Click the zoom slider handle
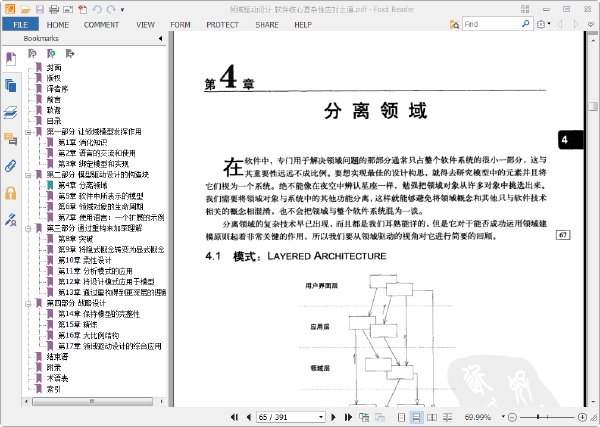Screen dimensions: 600x427 [538, 417]
